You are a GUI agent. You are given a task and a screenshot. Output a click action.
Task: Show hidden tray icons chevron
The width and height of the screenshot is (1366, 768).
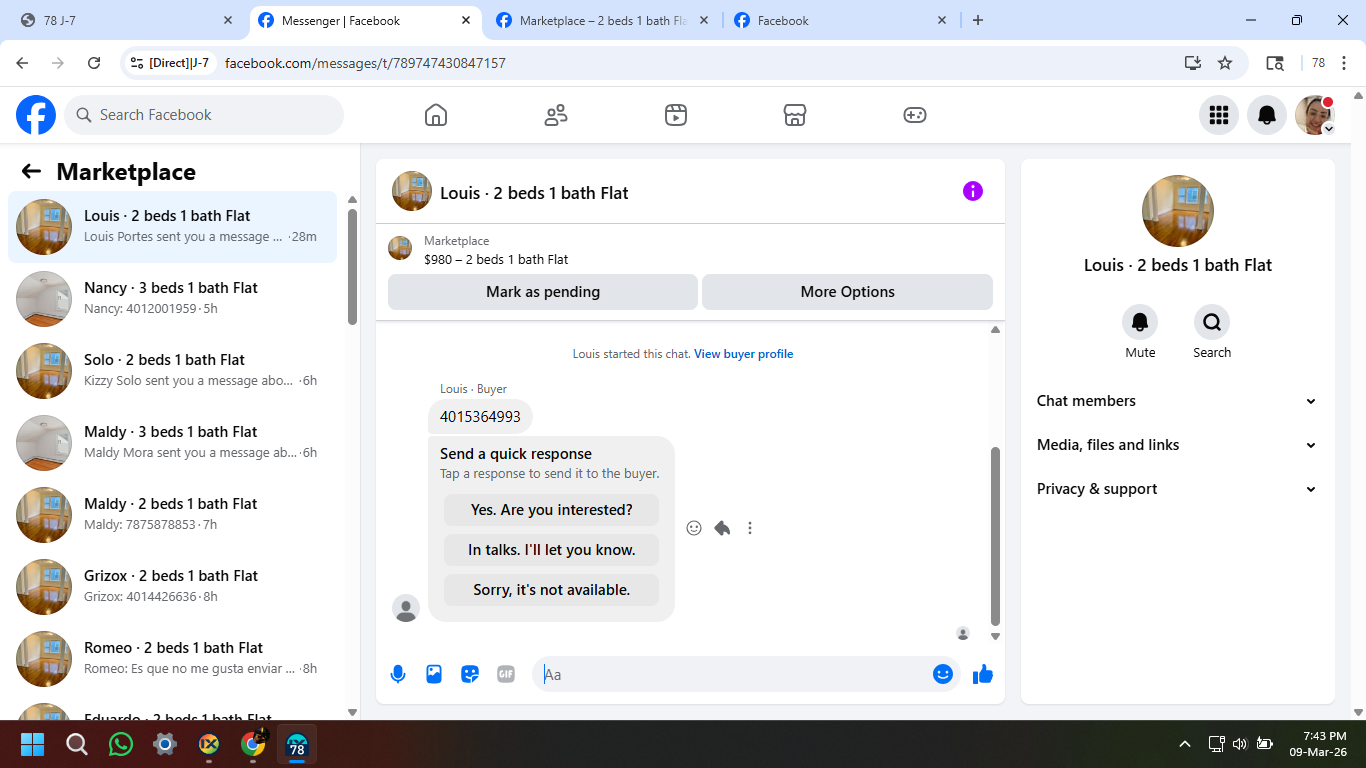(x=1185, y=744)
